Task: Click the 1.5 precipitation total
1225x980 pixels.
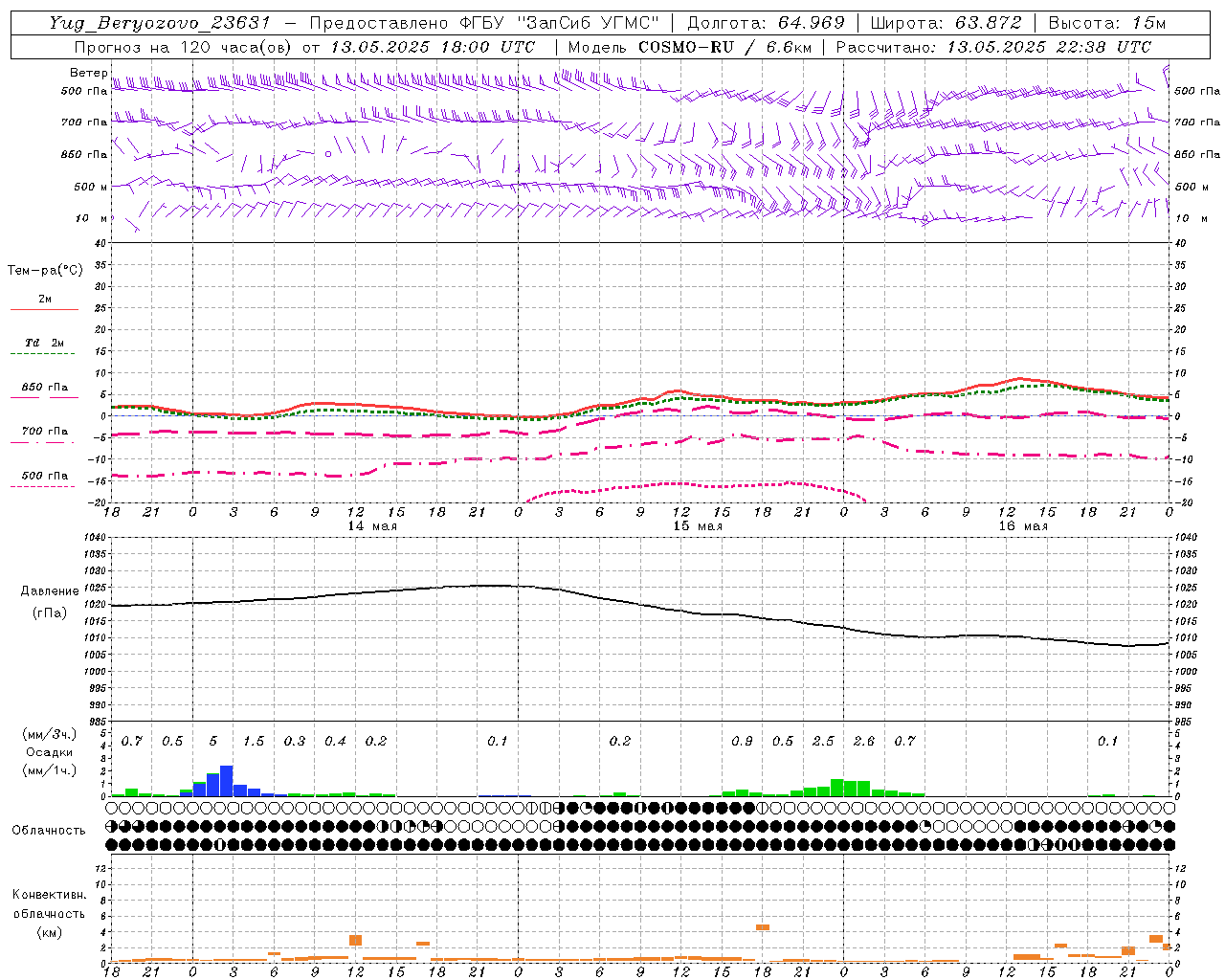Action: pos(254,742)
